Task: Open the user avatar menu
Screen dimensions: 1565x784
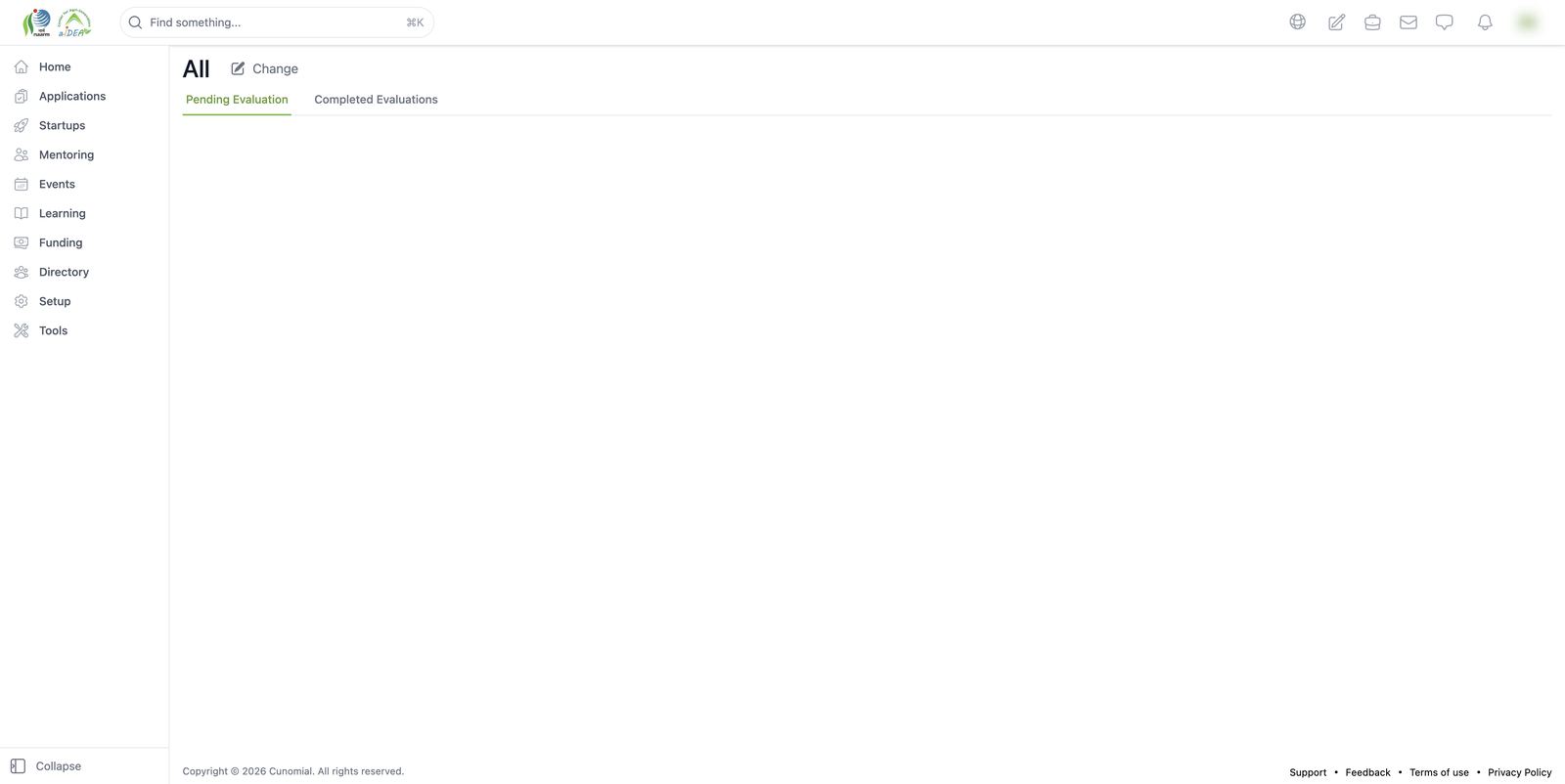Action: [x=1527, y=22]
